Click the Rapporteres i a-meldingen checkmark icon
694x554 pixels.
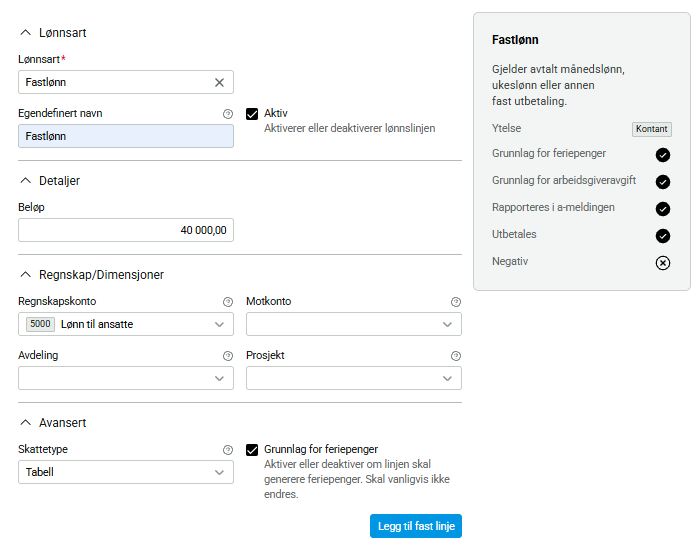pos(663,209)
